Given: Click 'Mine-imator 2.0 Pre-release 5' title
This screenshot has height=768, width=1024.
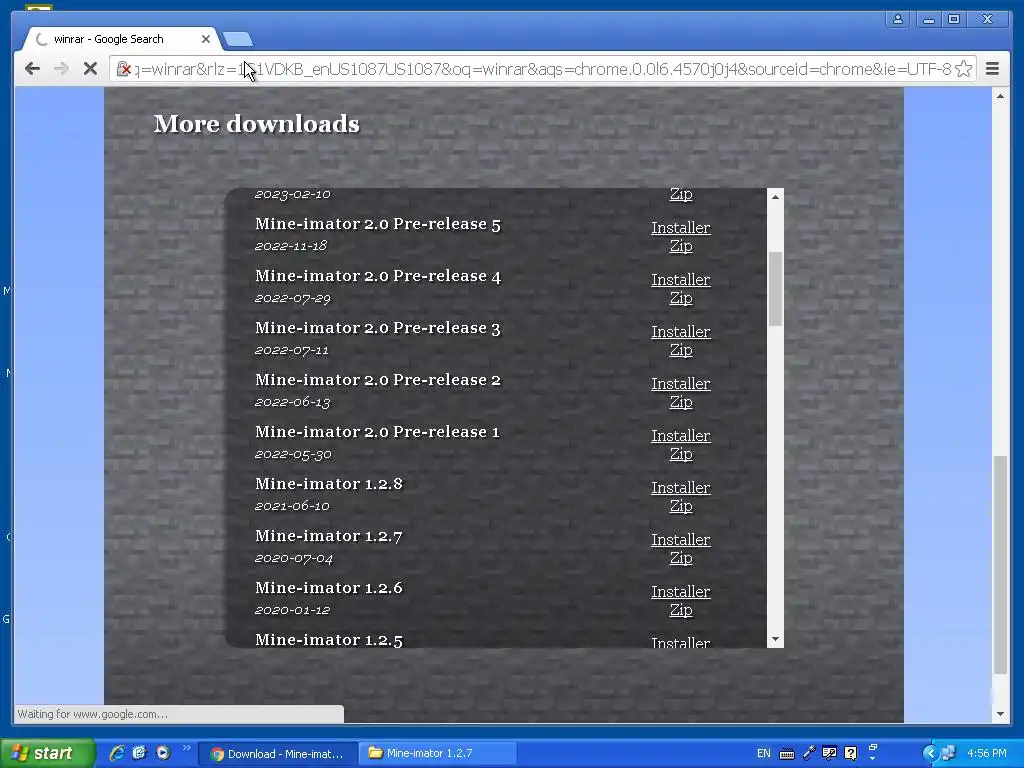Looking at the screenshot, I should (x=377, y=224).
